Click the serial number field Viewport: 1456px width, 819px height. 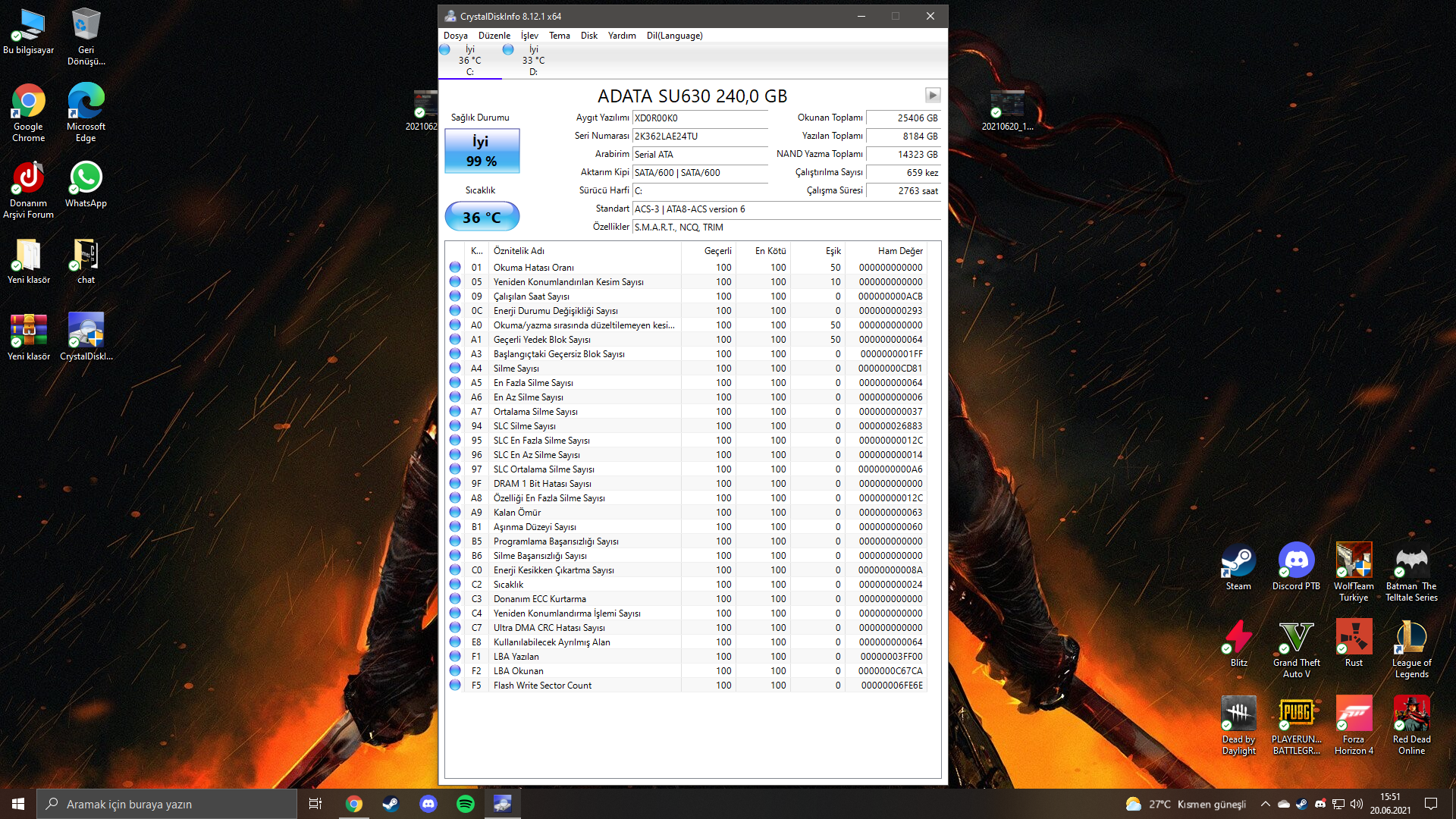(x=699, y=136)
